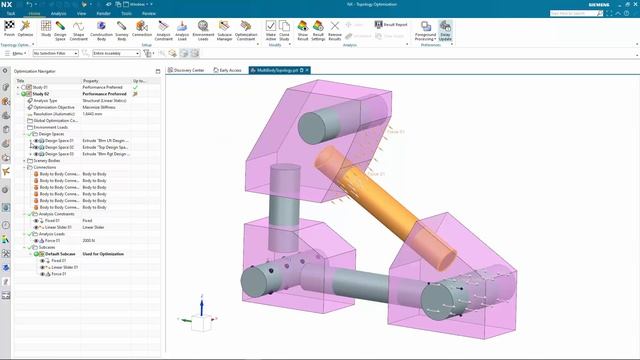Viewport: 640px width, 360px height.
Task: Switch to the Analysis ribbon tab
Action: [x=58, y=13]
